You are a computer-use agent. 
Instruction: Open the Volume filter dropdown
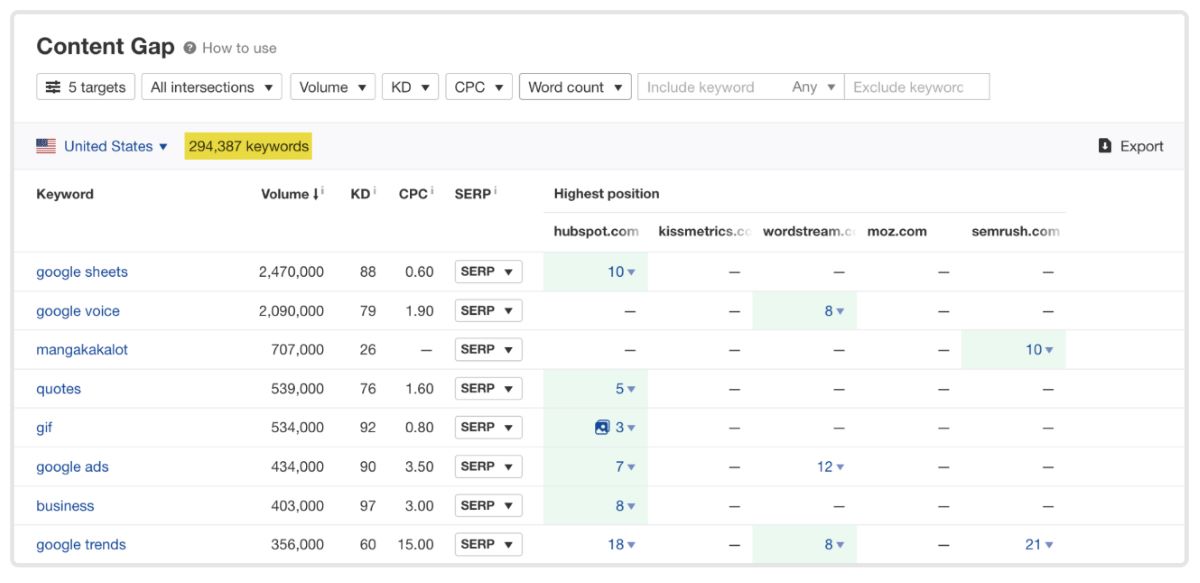pyautogui.click(x=333, y=87)
